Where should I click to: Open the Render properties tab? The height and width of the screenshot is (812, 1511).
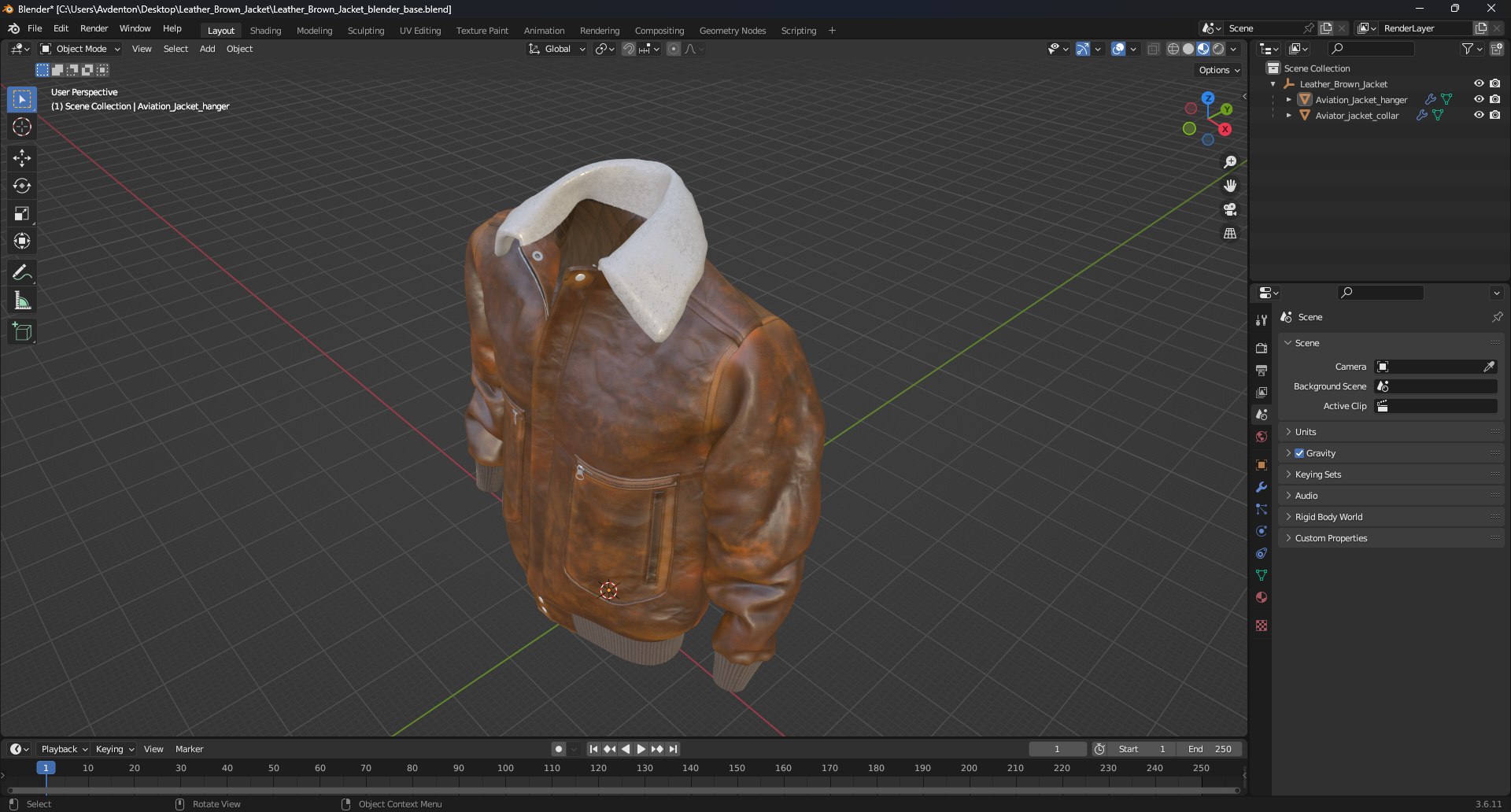point(1262,348)
